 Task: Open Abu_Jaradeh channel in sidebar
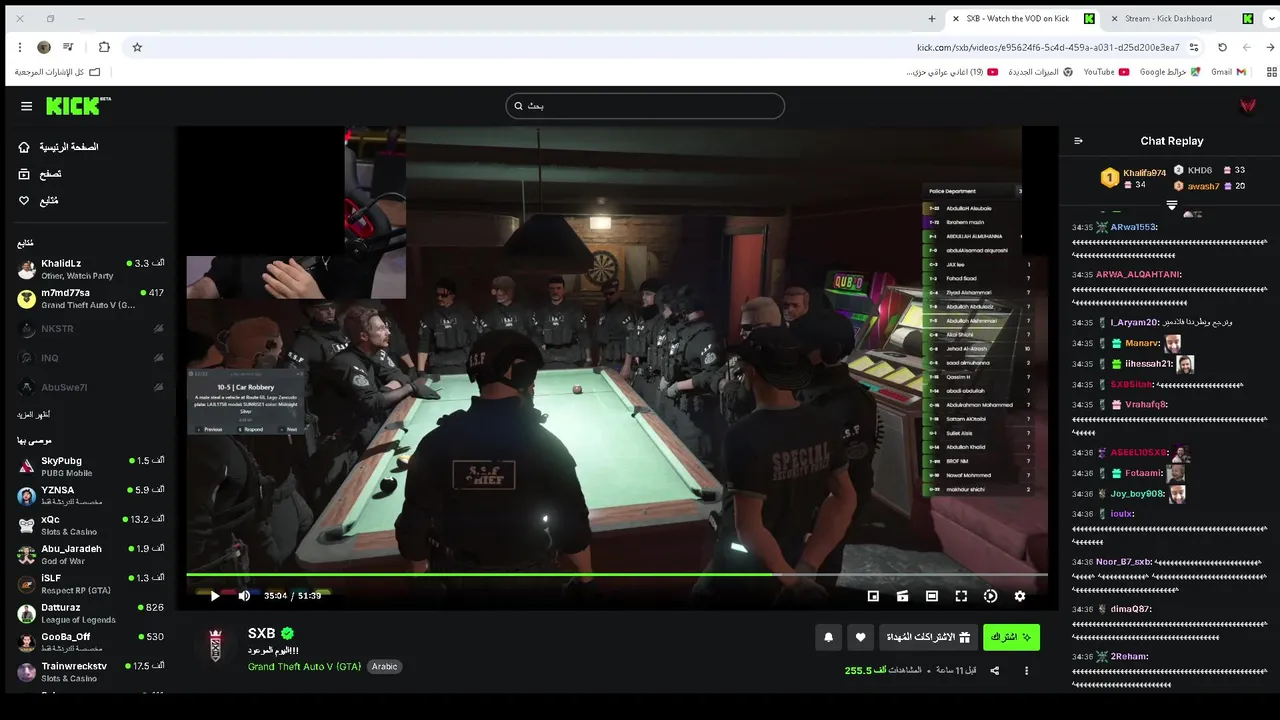click(90, 555)
